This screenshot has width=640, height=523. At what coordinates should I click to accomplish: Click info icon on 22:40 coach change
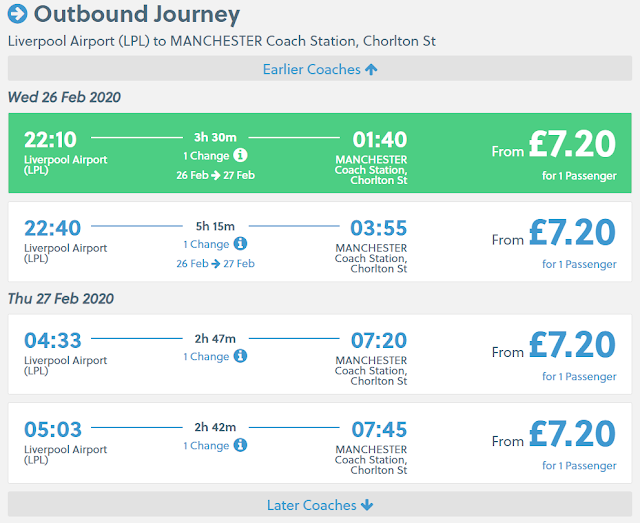point(240,244)
